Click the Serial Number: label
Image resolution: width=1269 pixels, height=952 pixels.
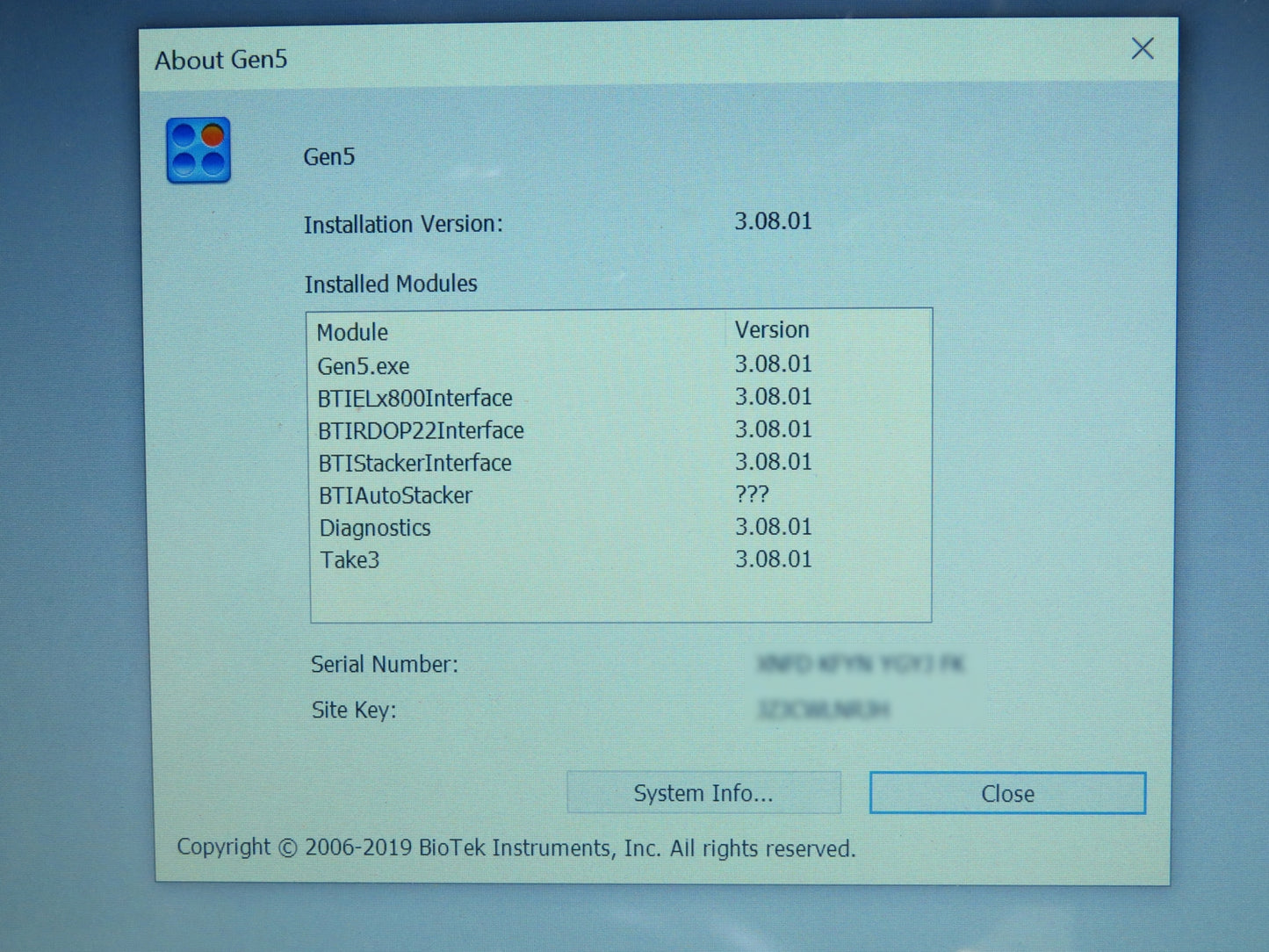pyautogui.click(x=385, y=665)
